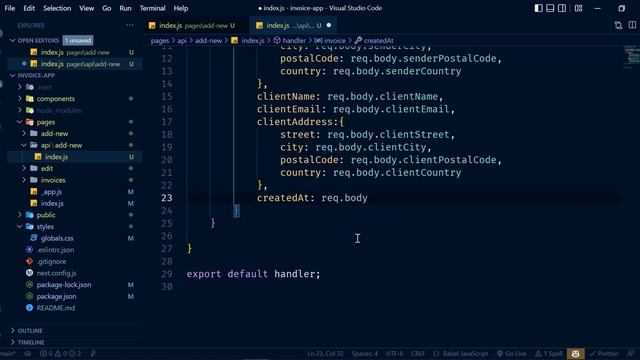The width and height of the screenshot is (640, 360).
Task: Click the Prettier status item
Action: click(x=604, y=354)
